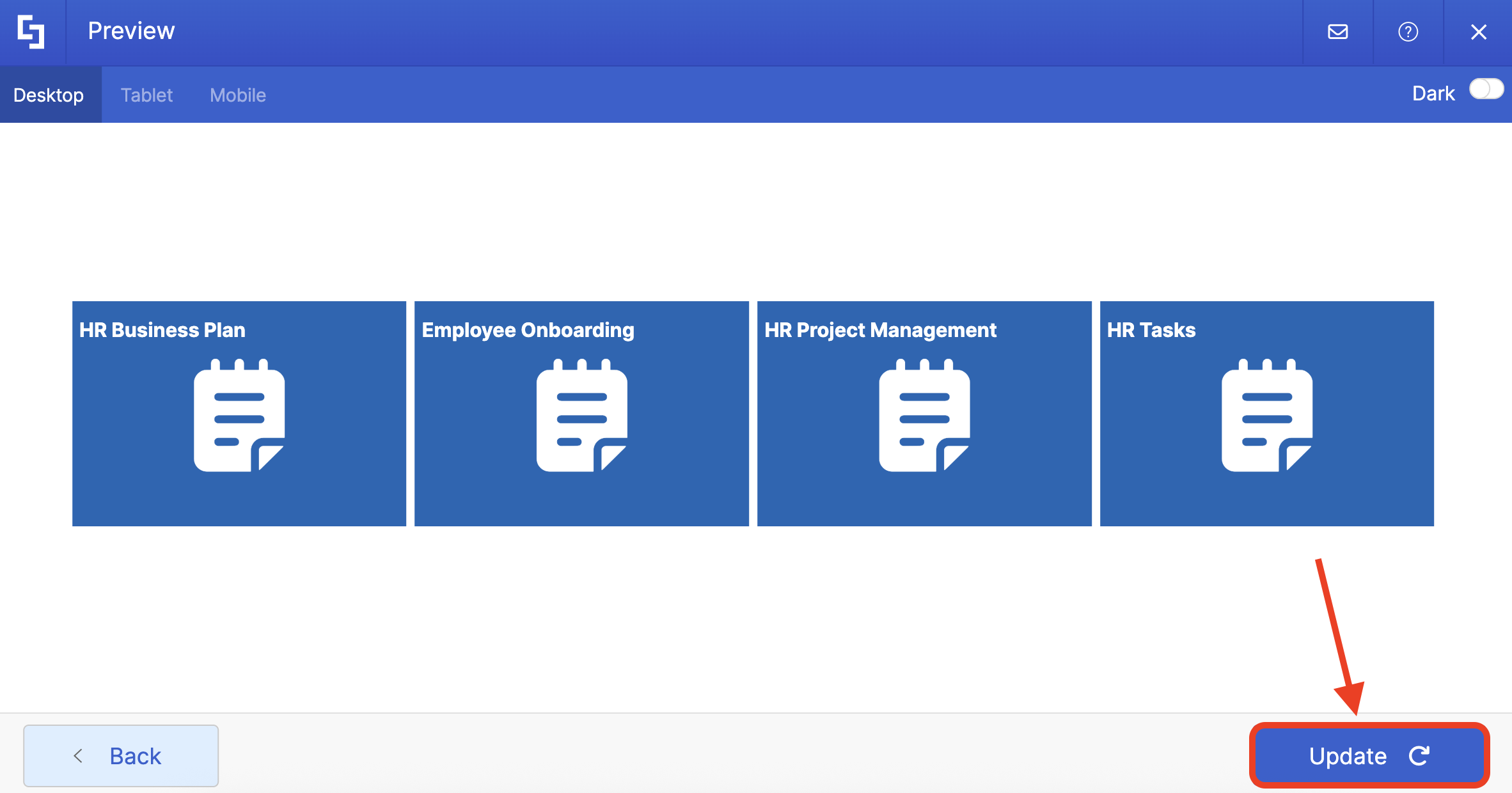Click notepad icon in HR Business Plan
Image resolution: width=1512 pixels, height=793 pixels.
pyautogui.click(x=239, y=416)
